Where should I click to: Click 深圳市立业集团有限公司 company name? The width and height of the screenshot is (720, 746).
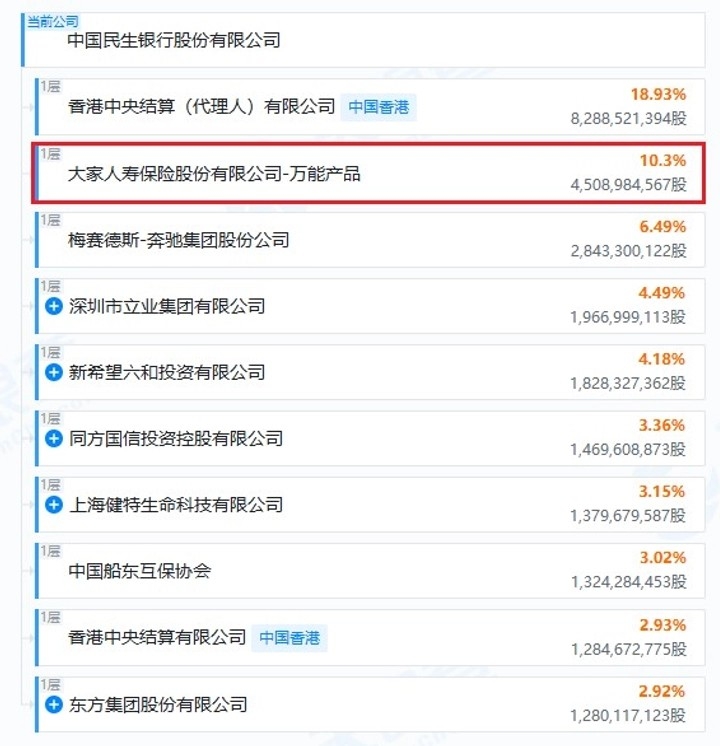[167, 306]
